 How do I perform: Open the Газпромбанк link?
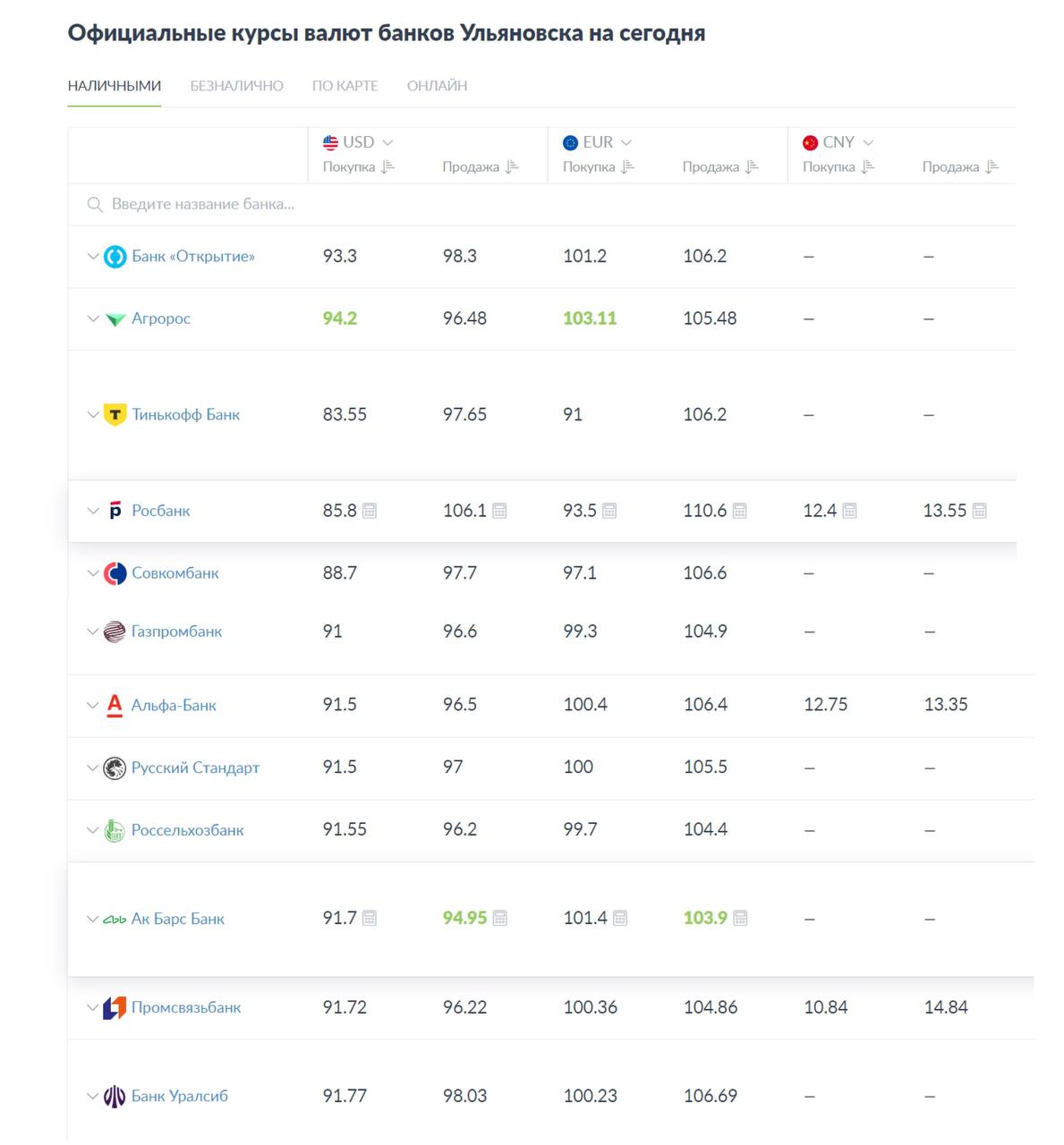point(176,632)
